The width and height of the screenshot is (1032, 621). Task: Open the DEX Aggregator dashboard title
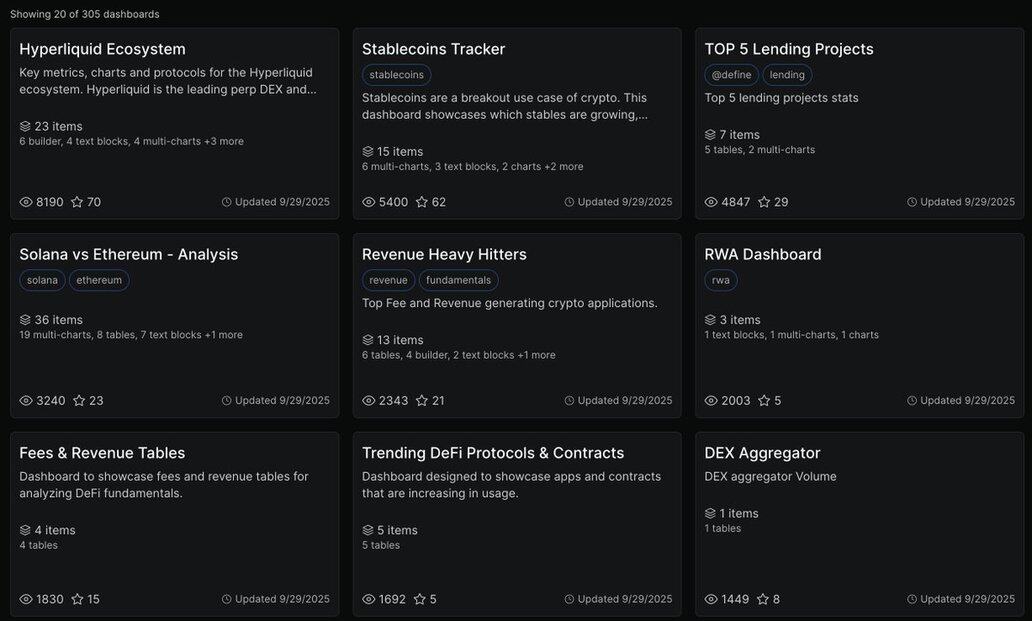click(x=762, y=453)
